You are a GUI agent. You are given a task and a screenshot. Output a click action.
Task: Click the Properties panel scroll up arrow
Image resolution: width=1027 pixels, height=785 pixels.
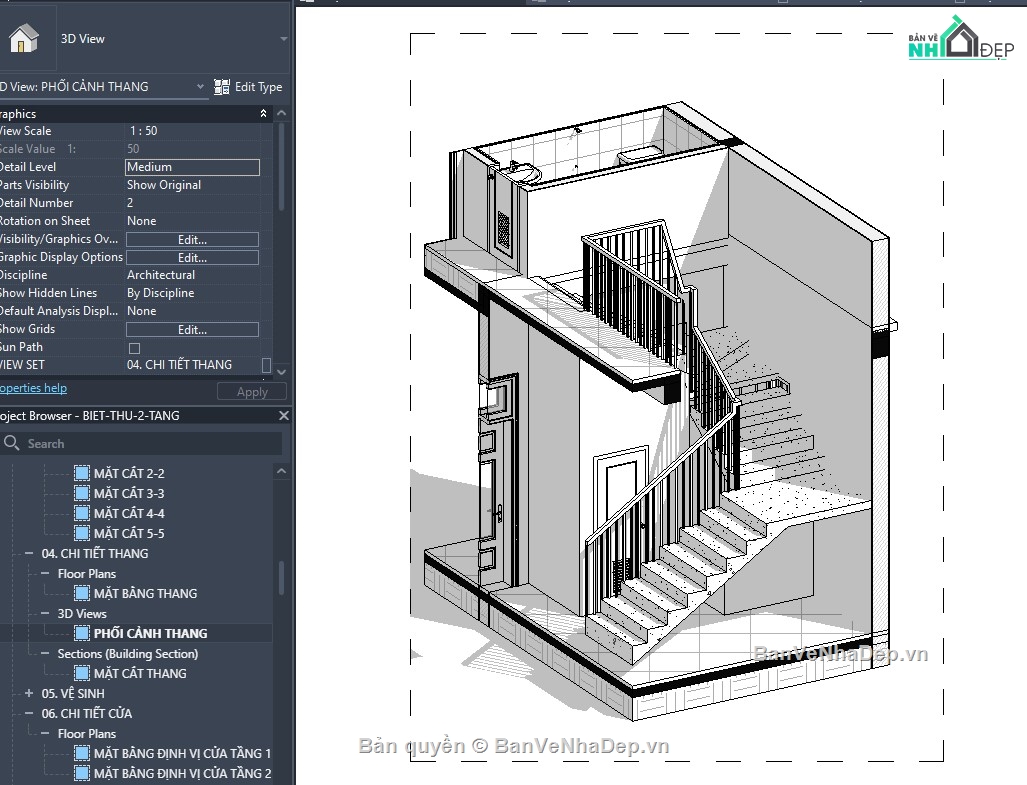pos(282,113)
